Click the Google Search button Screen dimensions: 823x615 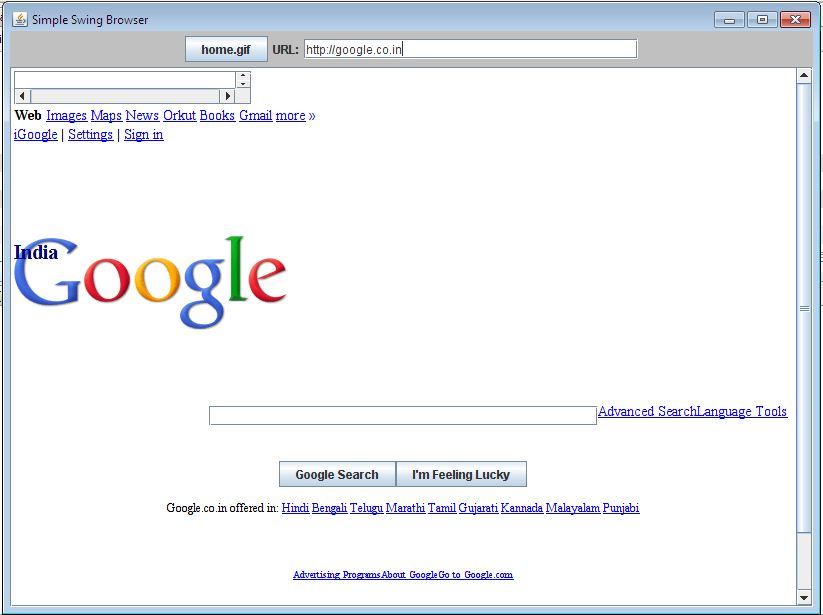click(x=337, y=474)
